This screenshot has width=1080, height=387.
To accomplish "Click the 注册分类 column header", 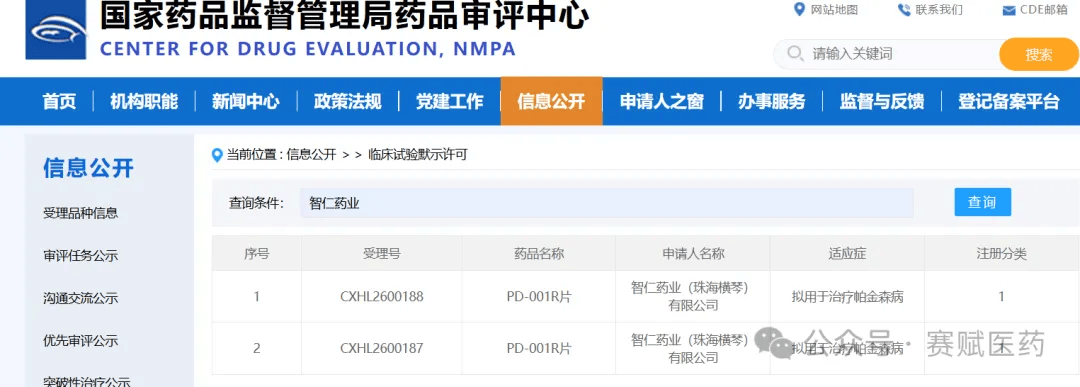I will (x=1001, y=253).
